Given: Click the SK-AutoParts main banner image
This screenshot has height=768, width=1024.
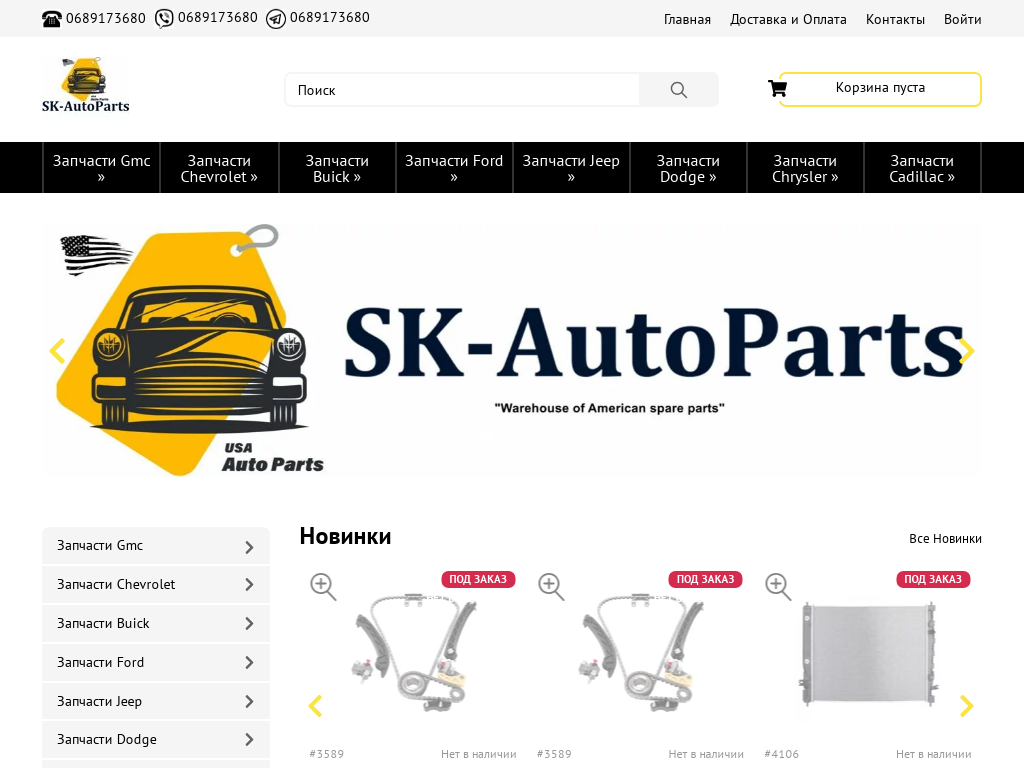Looking at the screenshot, I should tap(512, 351).
